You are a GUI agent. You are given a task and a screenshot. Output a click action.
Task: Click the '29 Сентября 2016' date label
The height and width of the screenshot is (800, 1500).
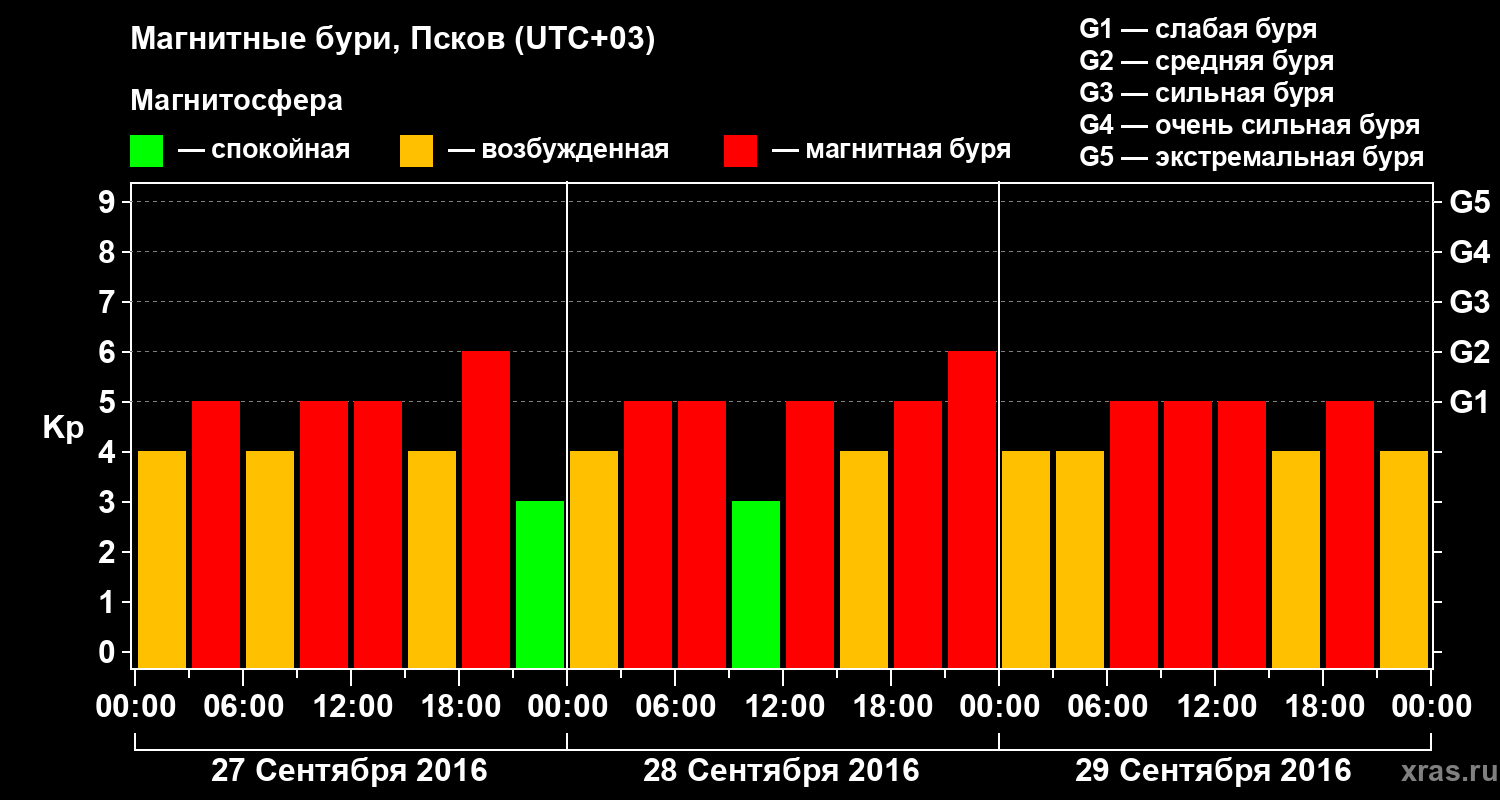coord(1213,771)
